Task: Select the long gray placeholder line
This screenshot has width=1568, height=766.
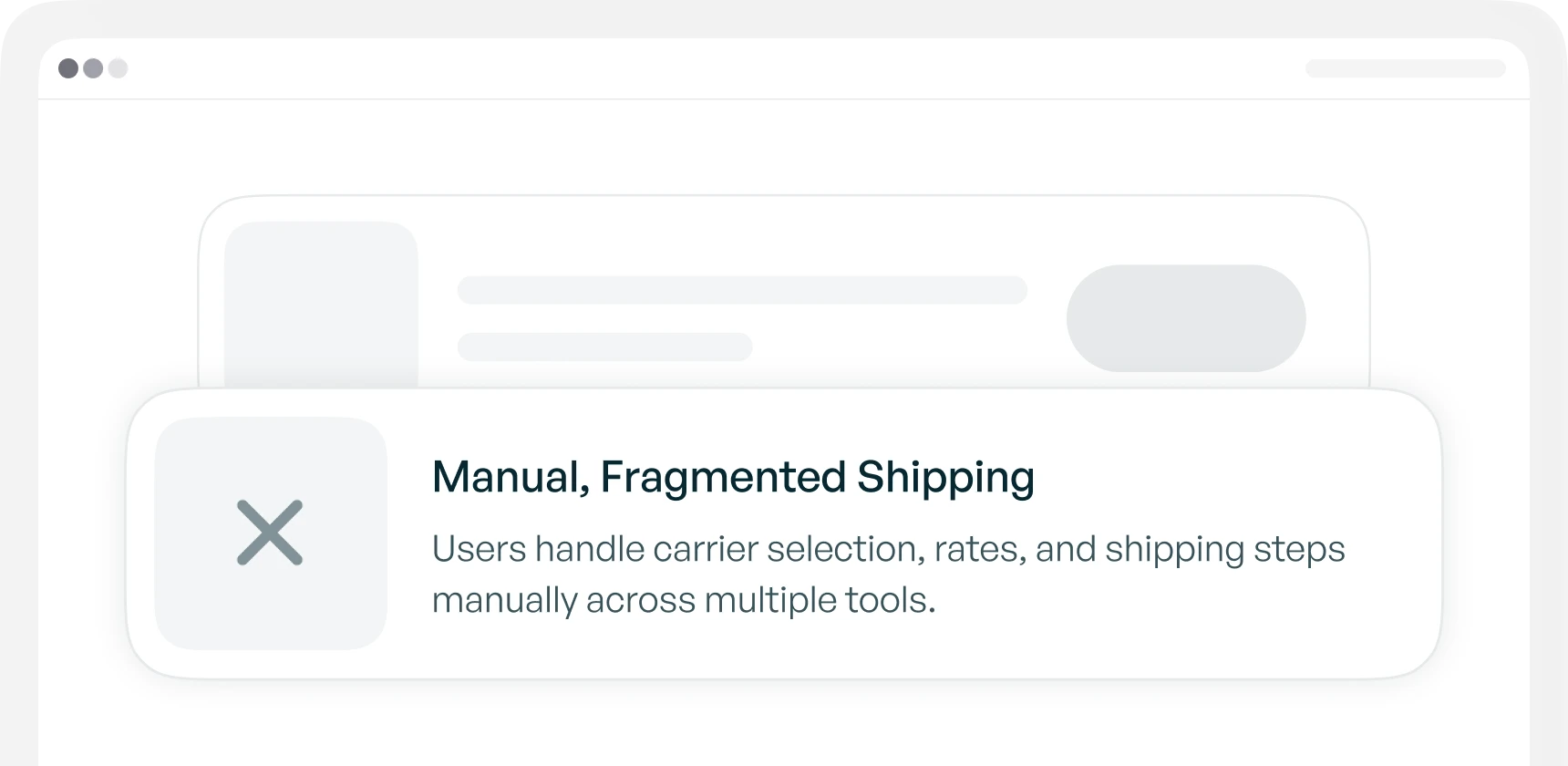Action: (x=742, y=290)
